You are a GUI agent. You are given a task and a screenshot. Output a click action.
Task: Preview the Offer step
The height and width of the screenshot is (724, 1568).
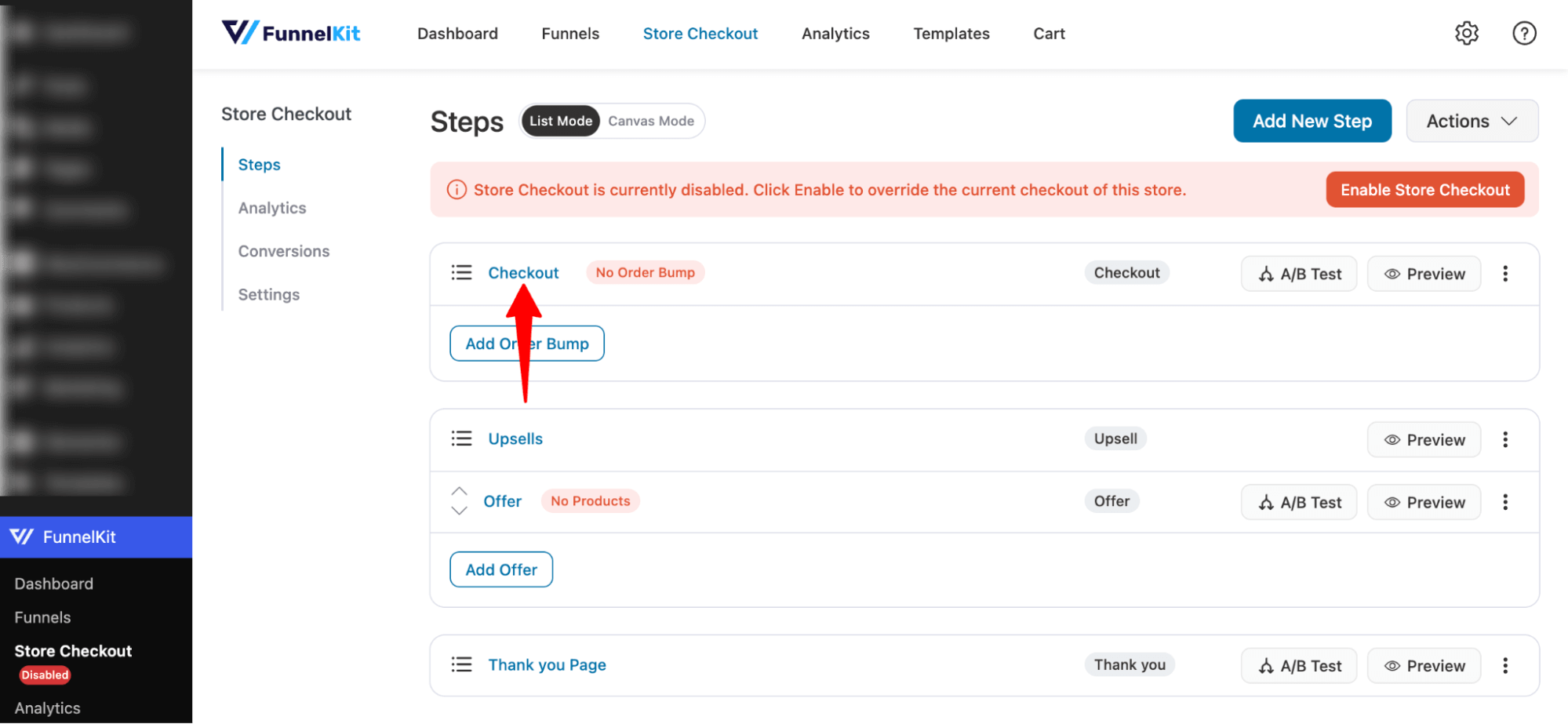click(1424, 502)
